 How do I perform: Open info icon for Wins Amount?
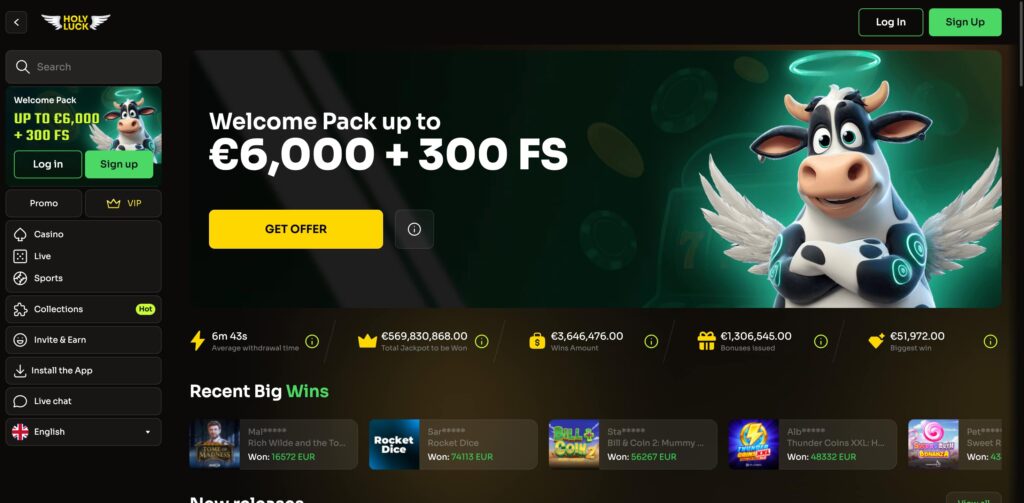point(651,341)
